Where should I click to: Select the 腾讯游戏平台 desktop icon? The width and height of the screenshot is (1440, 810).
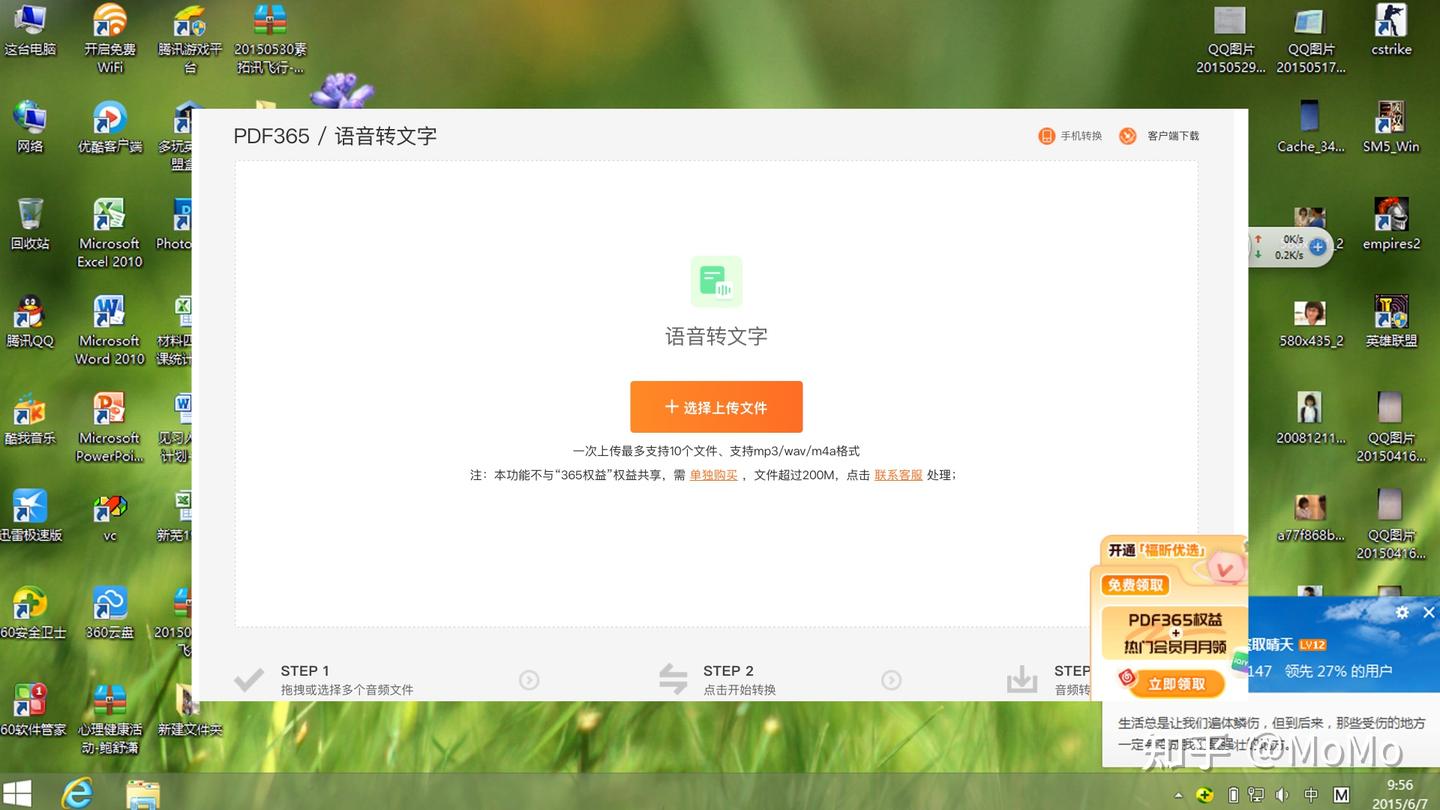pos(190,38)
